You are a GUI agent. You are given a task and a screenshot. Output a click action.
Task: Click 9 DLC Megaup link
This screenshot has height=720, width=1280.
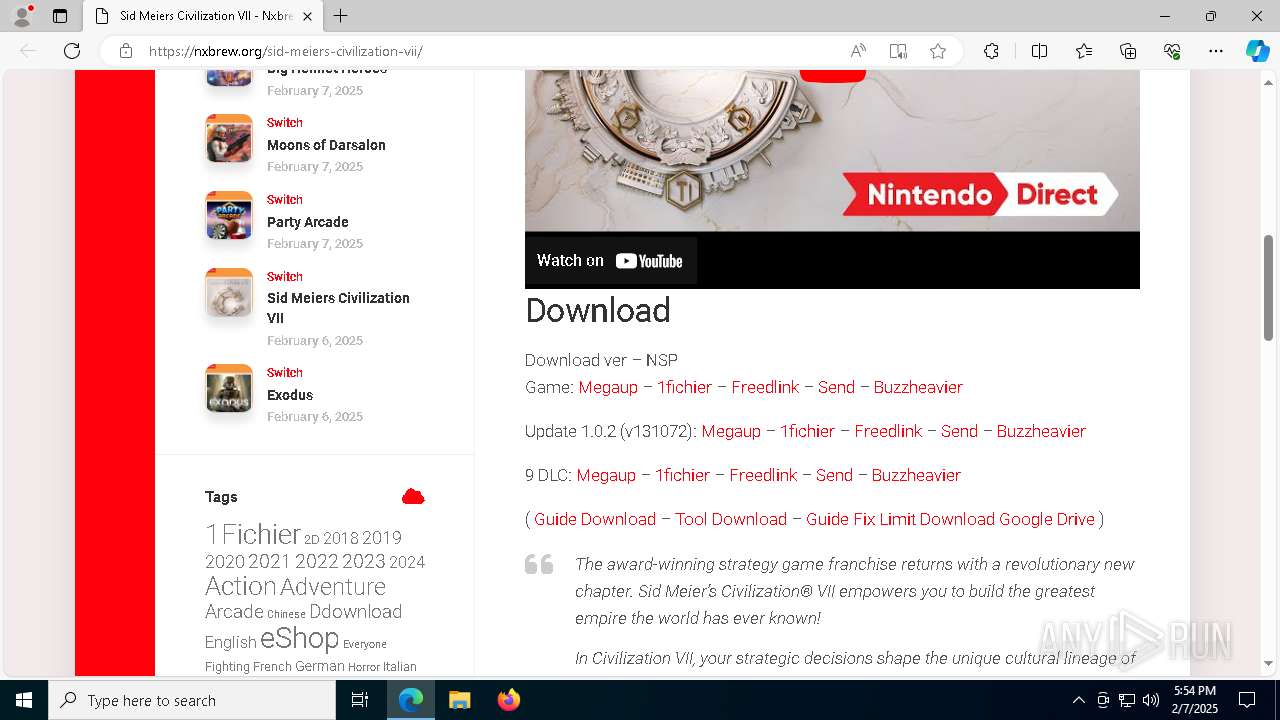click(606, 475)
